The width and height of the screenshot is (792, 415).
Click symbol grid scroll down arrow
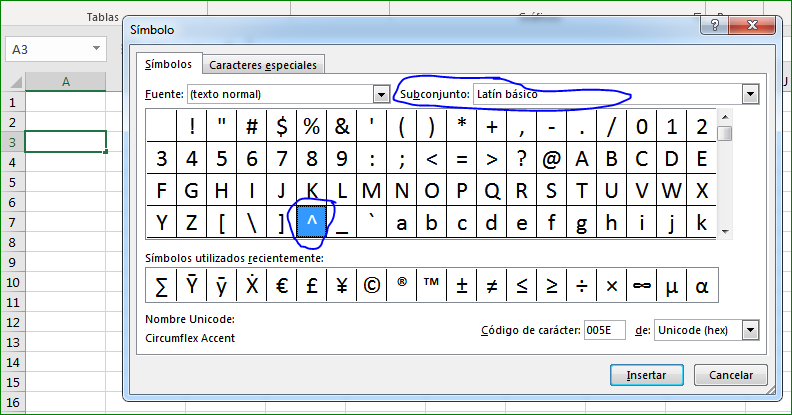(x=725, y=232)
